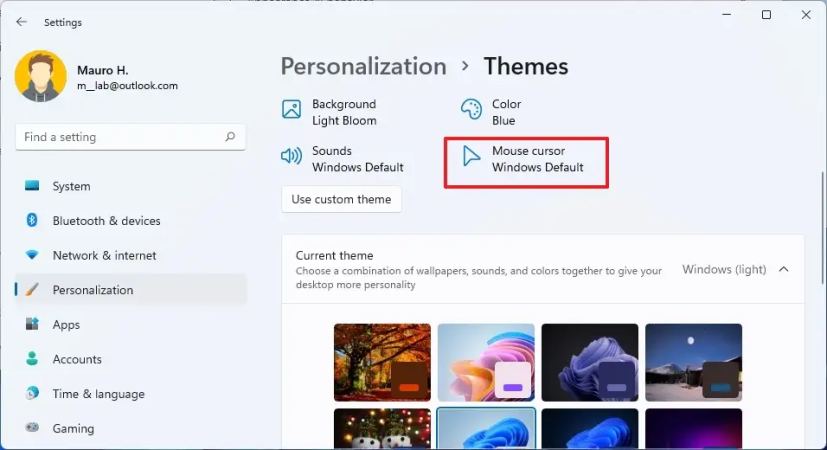827x450 pixels.
Task: Open Network & internet settings
Action: (x=130, y=255)
